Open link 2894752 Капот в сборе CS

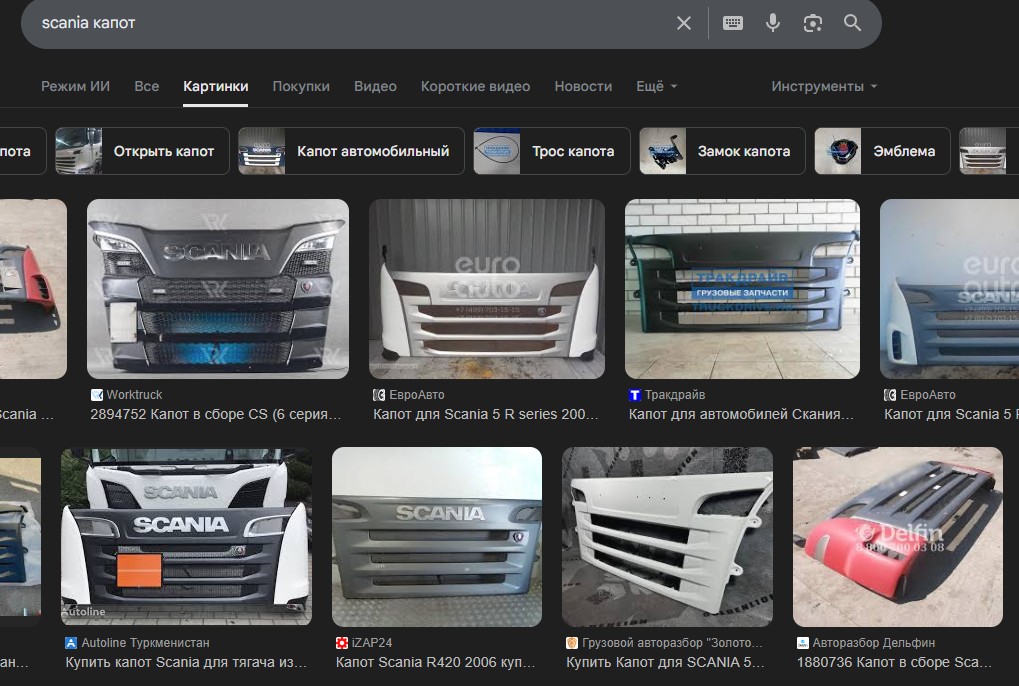click(x=216, y=414)
